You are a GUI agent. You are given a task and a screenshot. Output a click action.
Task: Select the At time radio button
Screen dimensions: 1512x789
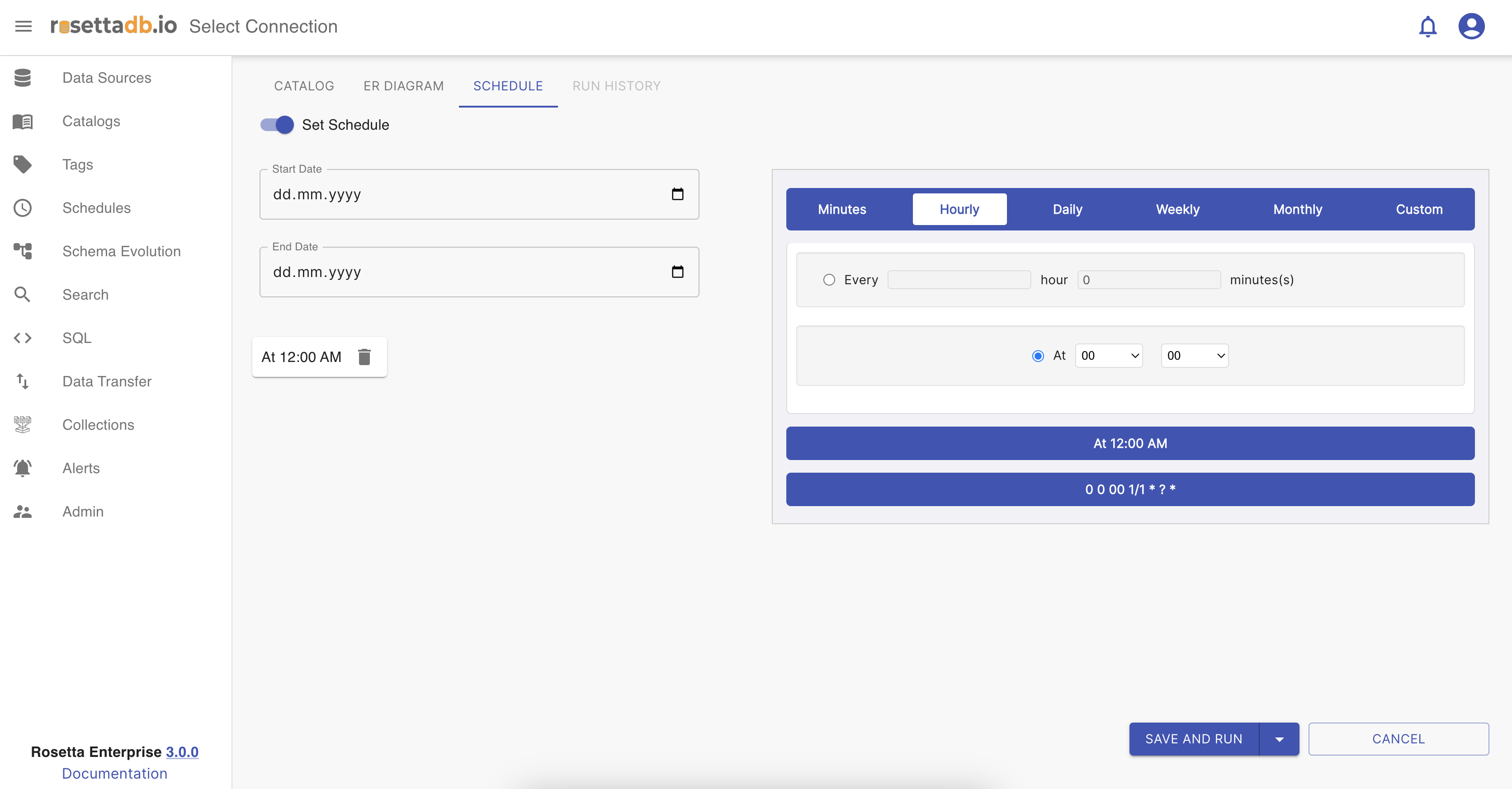point(1038,356)
